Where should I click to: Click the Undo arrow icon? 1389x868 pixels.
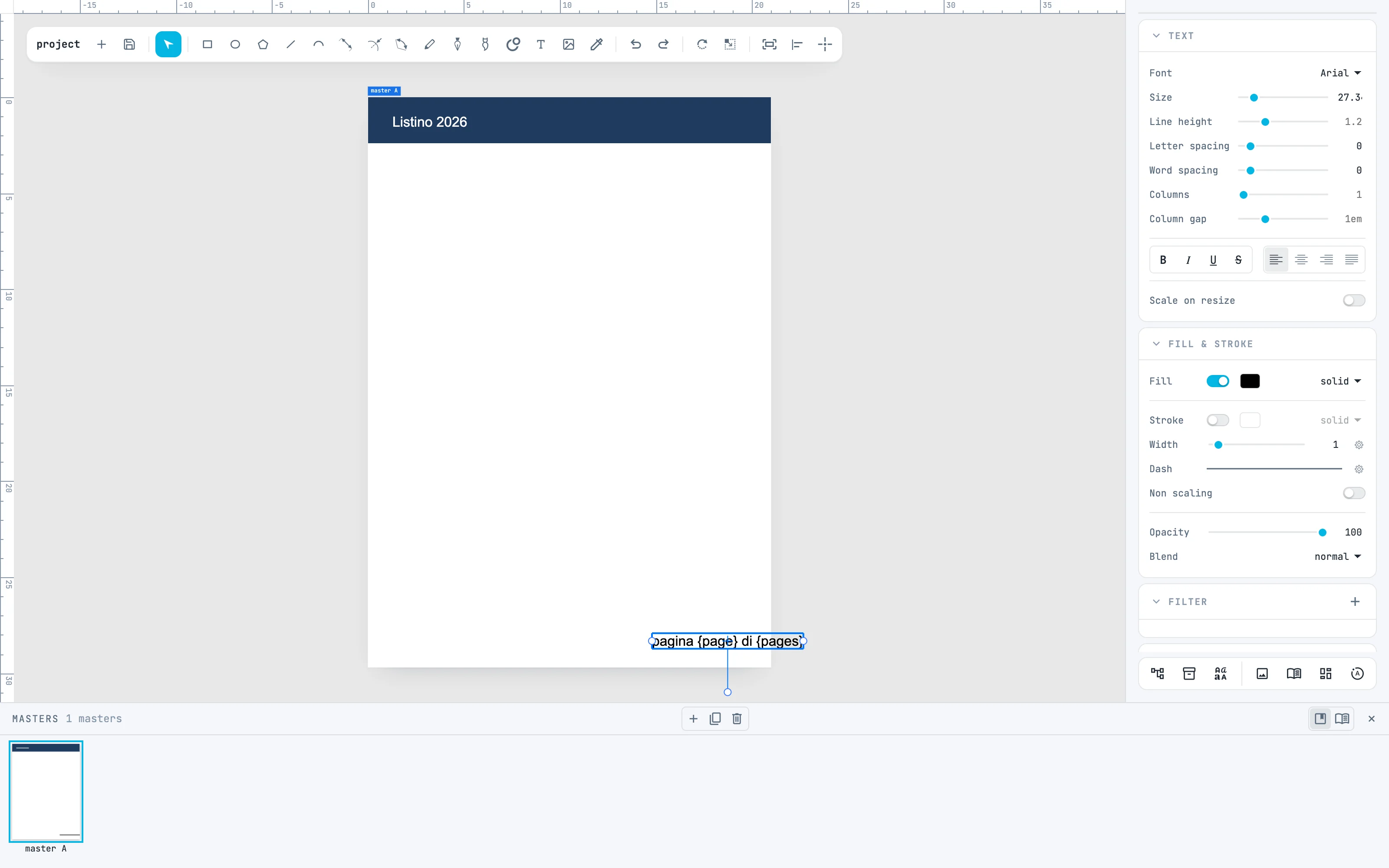coord(635,44)
